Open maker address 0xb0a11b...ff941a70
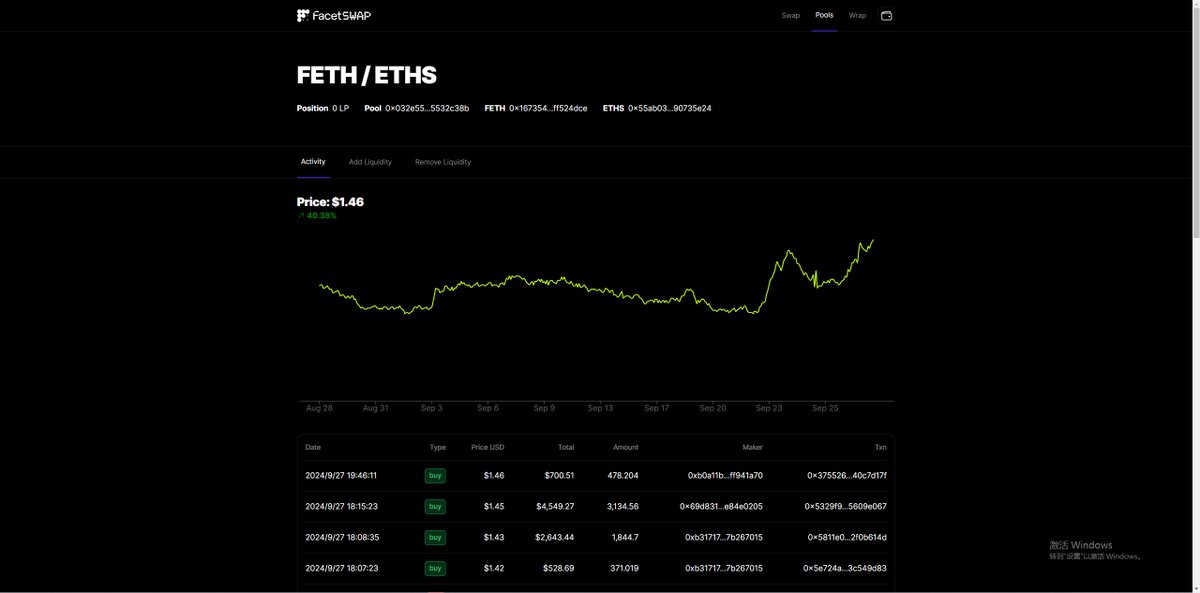The image size is (1200, 593). point(725,476)
